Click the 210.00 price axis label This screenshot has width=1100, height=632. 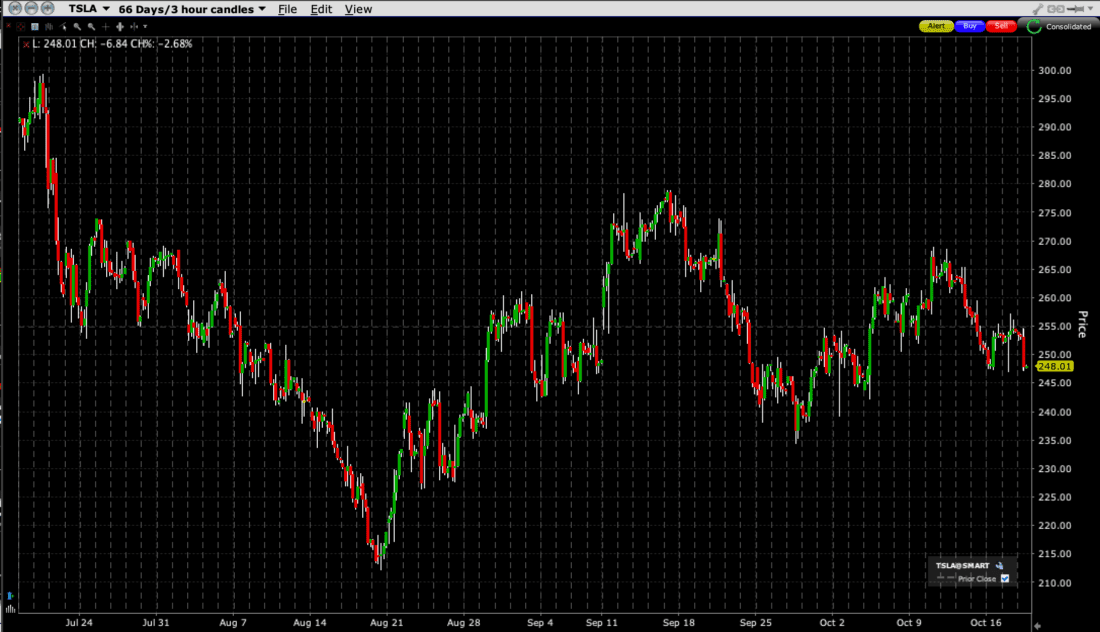click(1054, 582)
